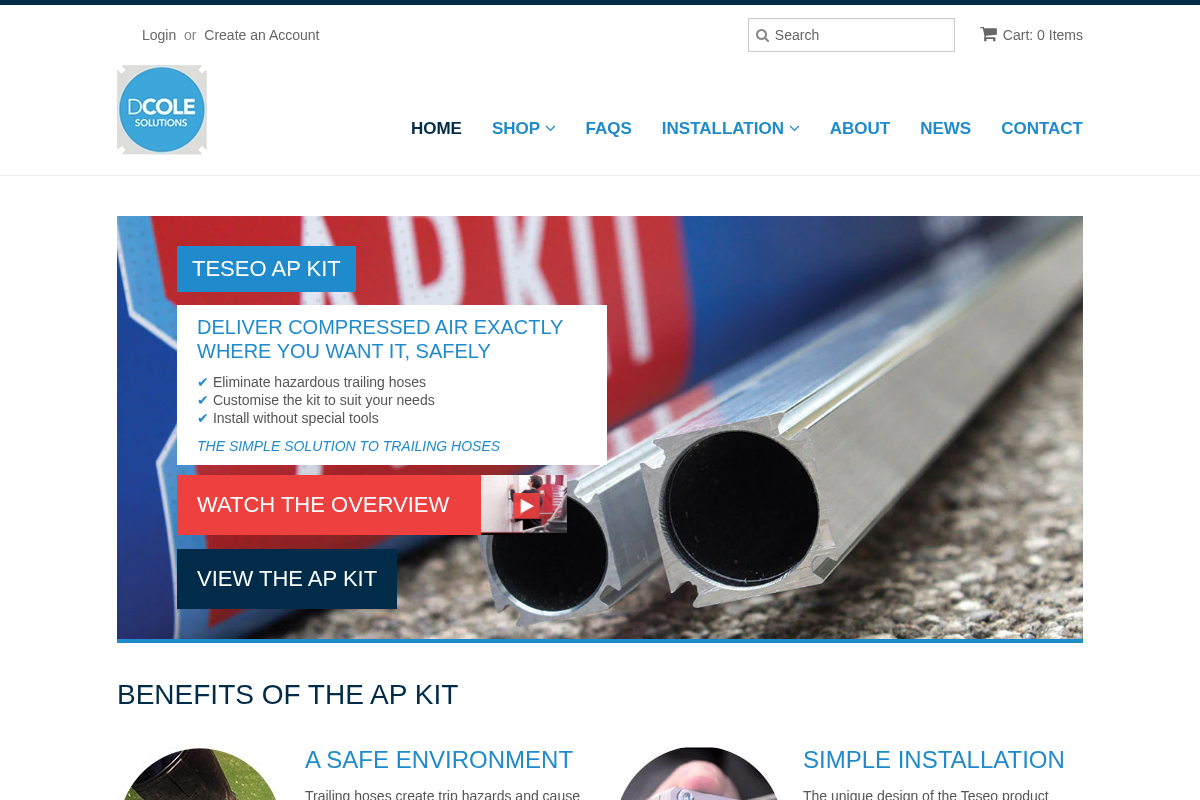Switch to the HOME menu item
1200x800 pixels.
436,128
